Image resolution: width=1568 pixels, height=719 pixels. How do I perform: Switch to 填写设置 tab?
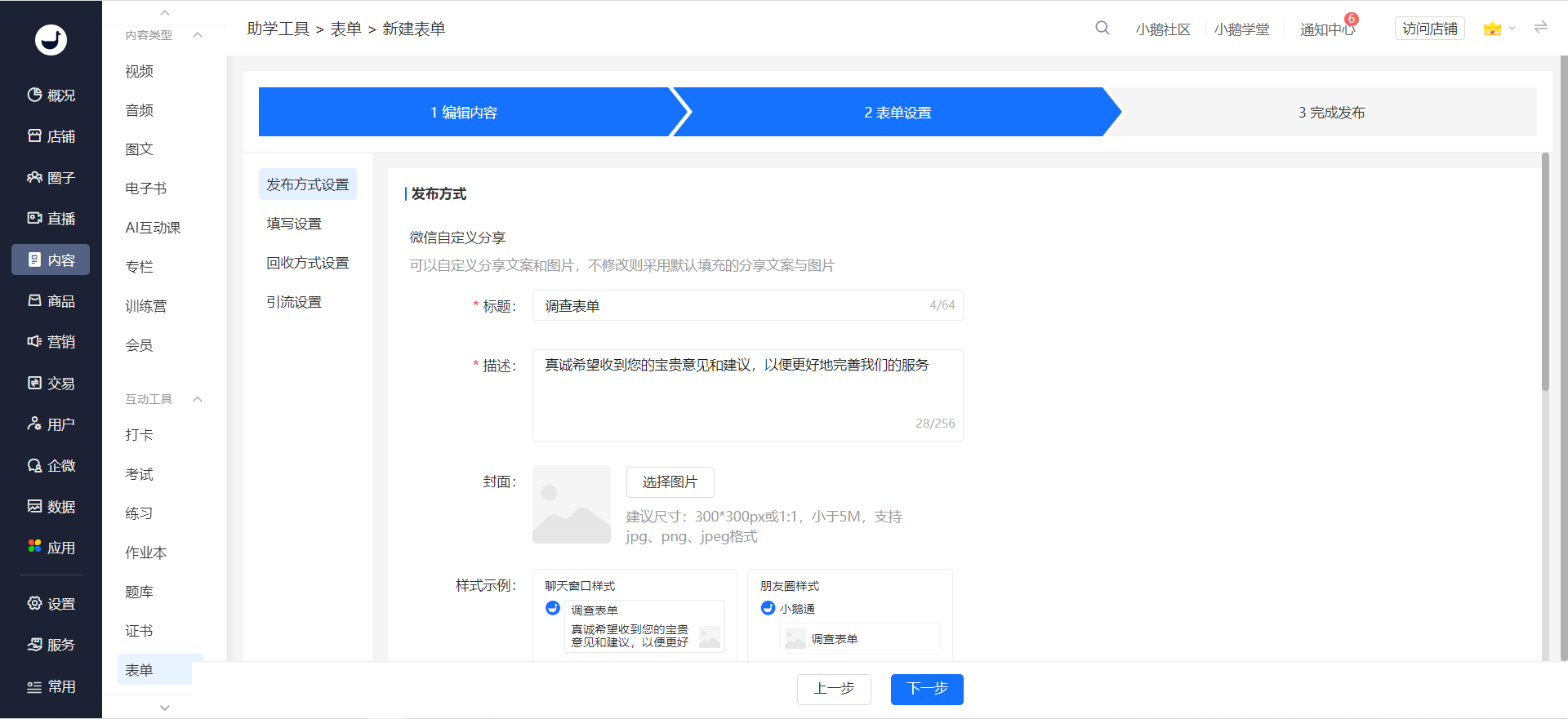point(294,224)
